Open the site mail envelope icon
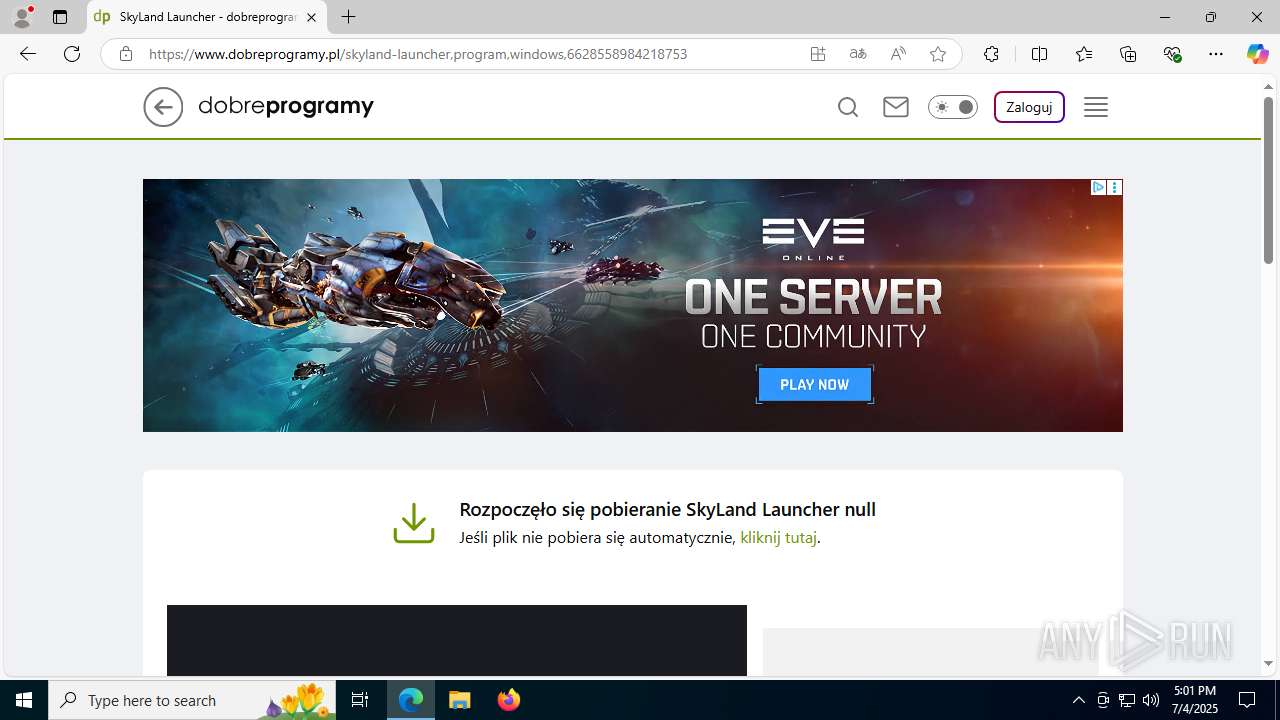 (x=896, y=107)
